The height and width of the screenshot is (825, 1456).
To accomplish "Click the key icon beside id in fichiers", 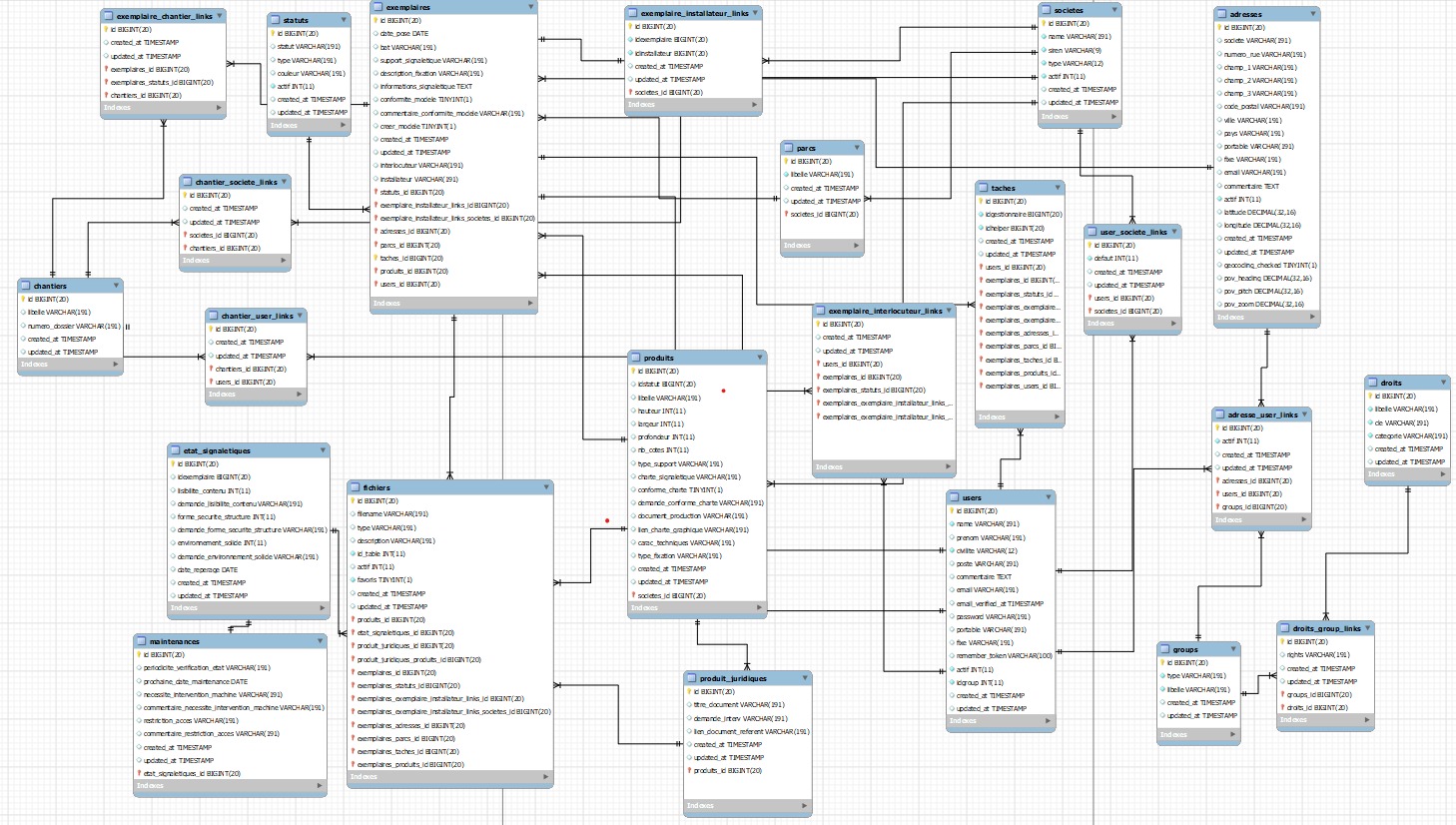I will coord(354,501).
